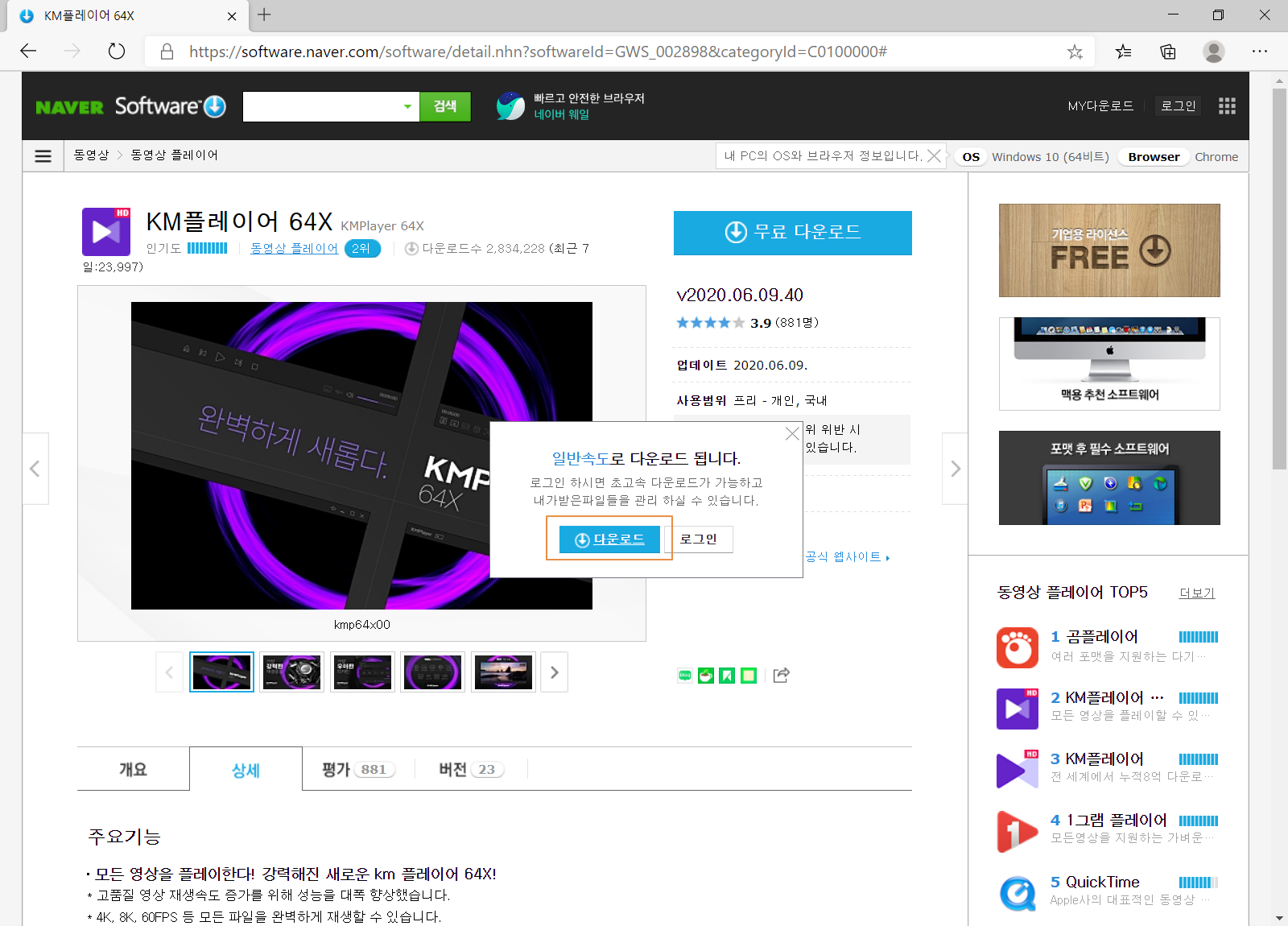The image size is (1288, 926).
Task: Click 다운로드 in the popup
Action: point(609,539)
